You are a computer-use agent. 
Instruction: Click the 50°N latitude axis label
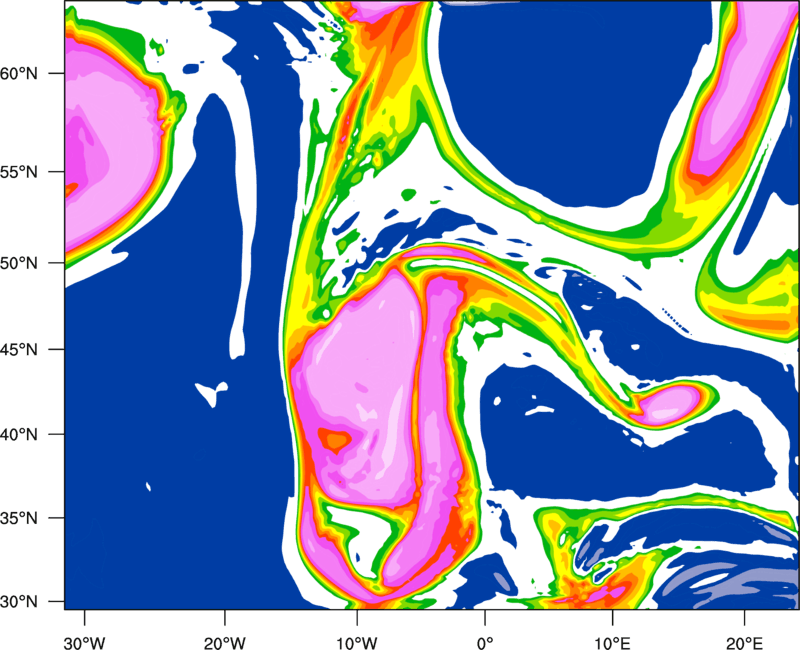pyautogui.click(x=19, y=263)
